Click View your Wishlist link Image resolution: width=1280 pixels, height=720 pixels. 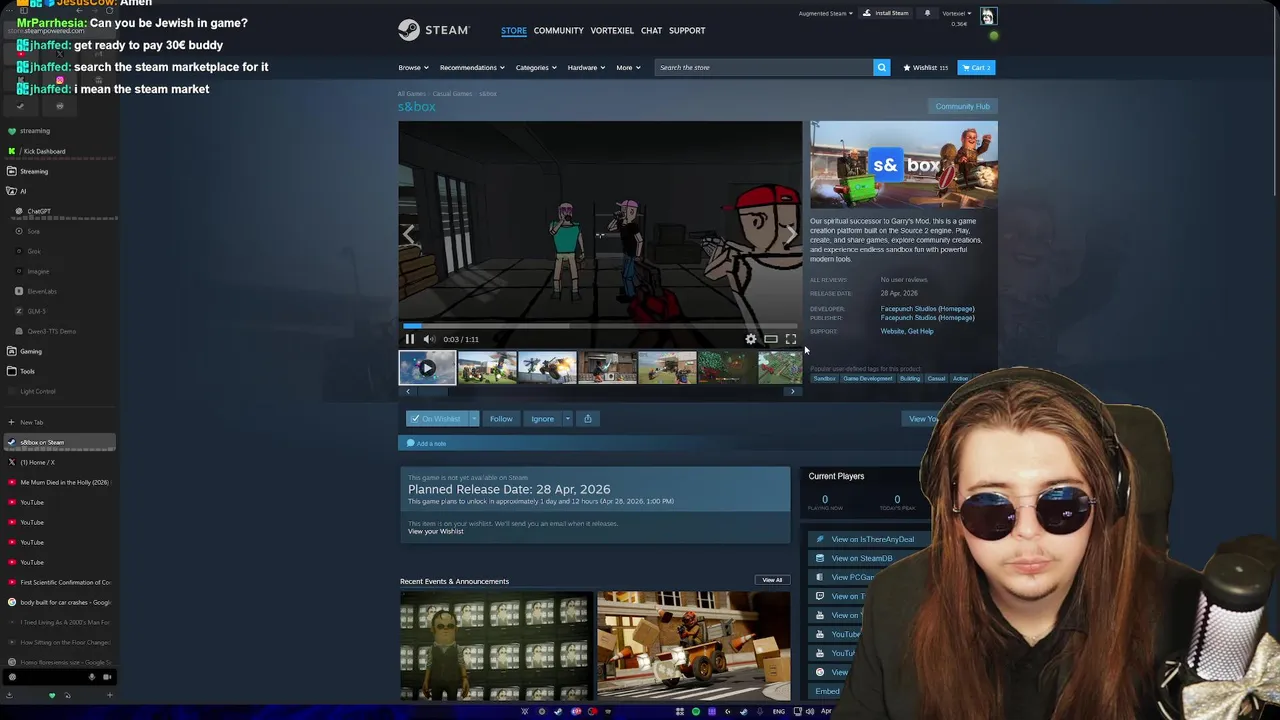[435, 531]
